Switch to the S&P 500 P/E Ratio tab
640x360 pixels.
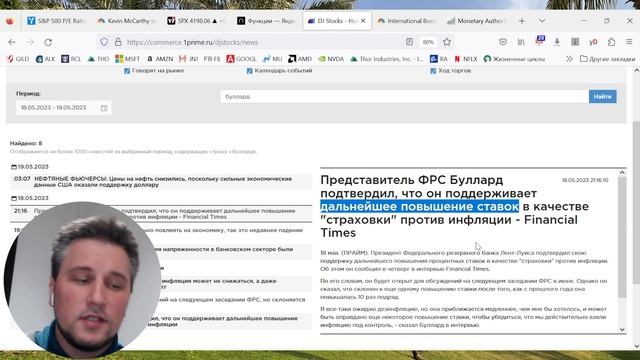coord(56,21)
